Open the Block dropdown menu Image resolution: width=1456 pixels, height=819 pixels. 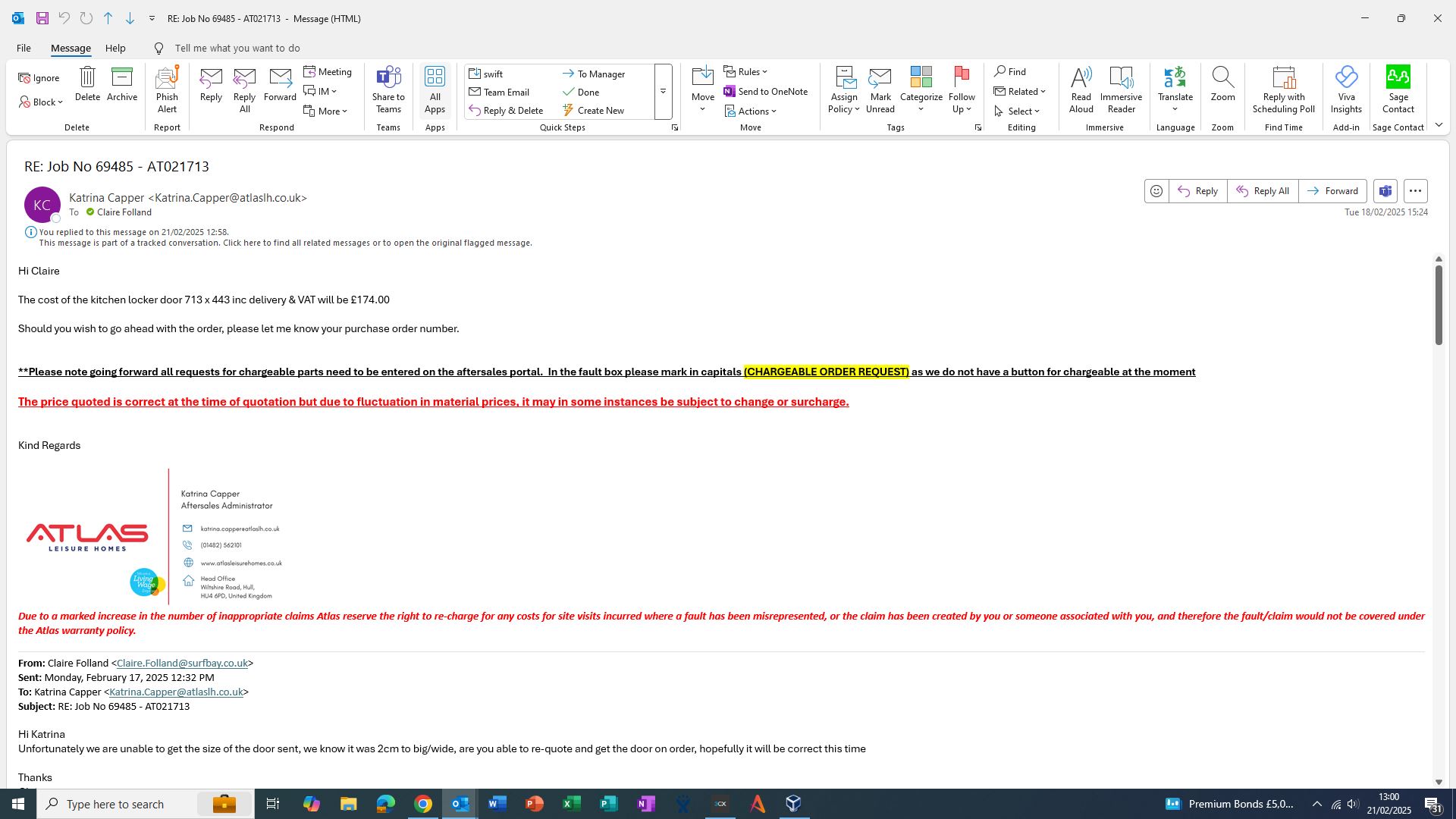42,102
